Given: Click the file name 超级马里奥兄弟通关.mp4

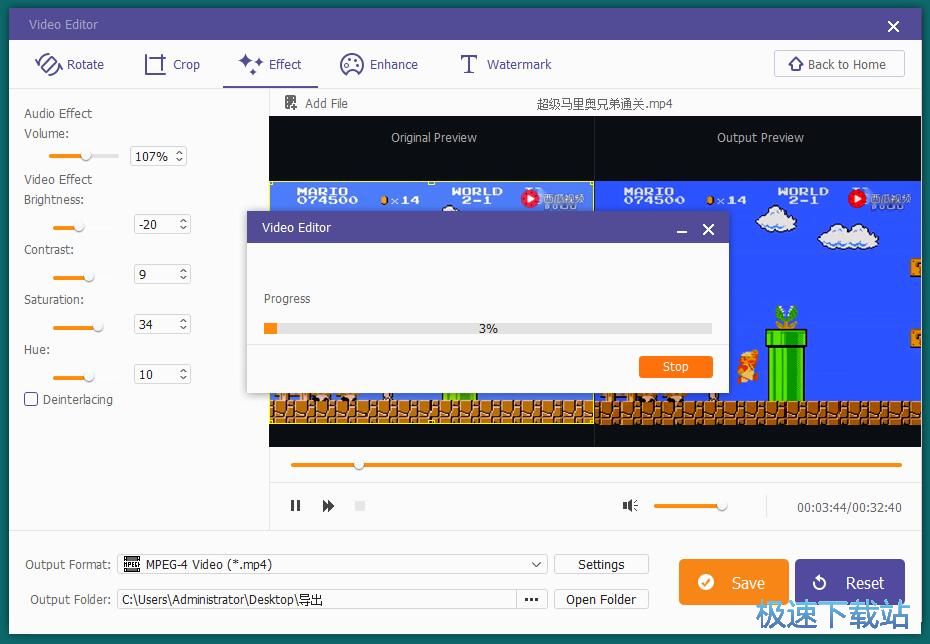Looking at the screenshot, I should (604, 104).
